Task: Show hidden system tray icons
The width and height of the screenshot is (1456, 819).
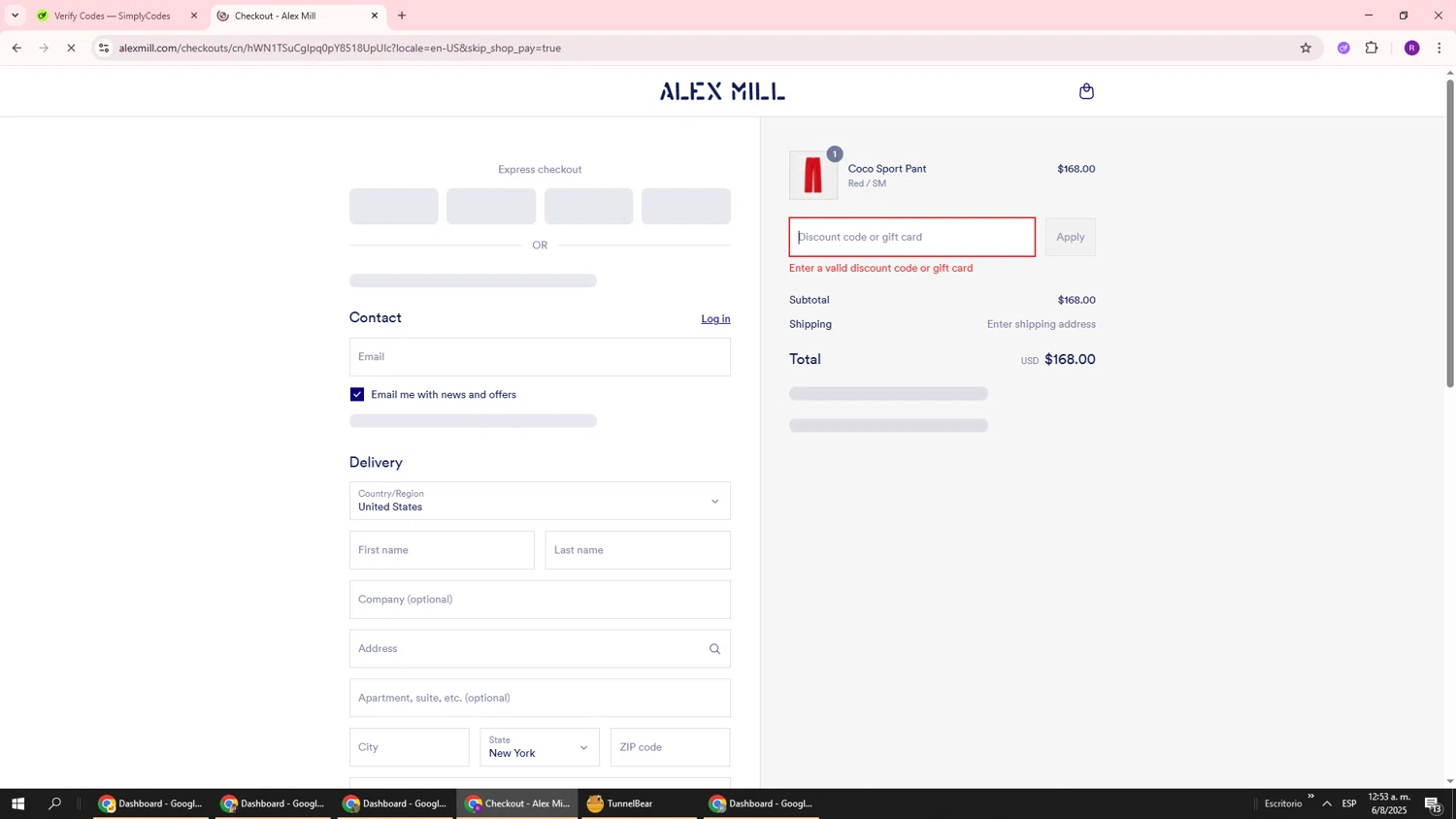Action: (1327, 803)
